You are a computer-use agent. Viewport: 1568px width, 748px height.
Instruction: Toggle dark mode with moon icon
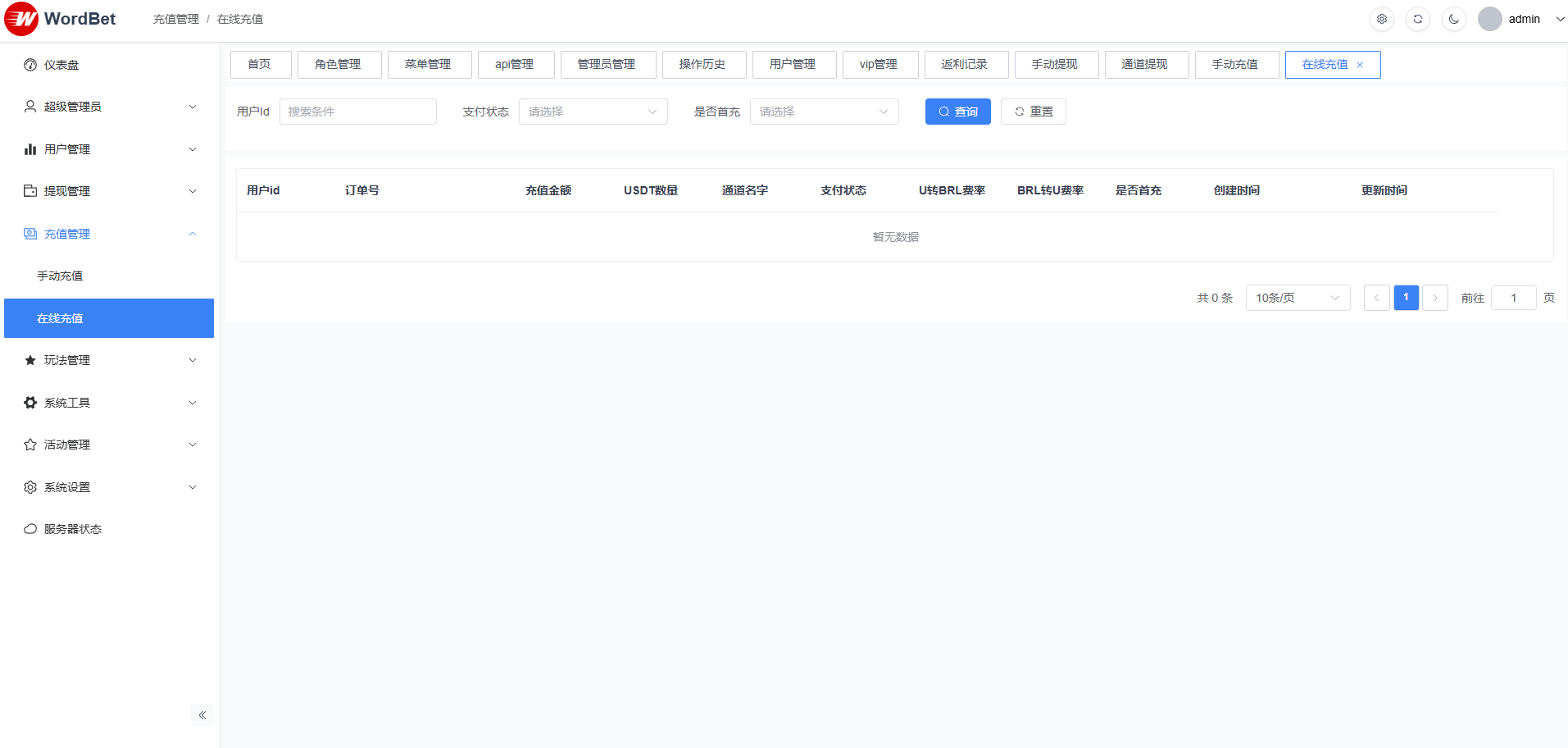point(1454,19)
